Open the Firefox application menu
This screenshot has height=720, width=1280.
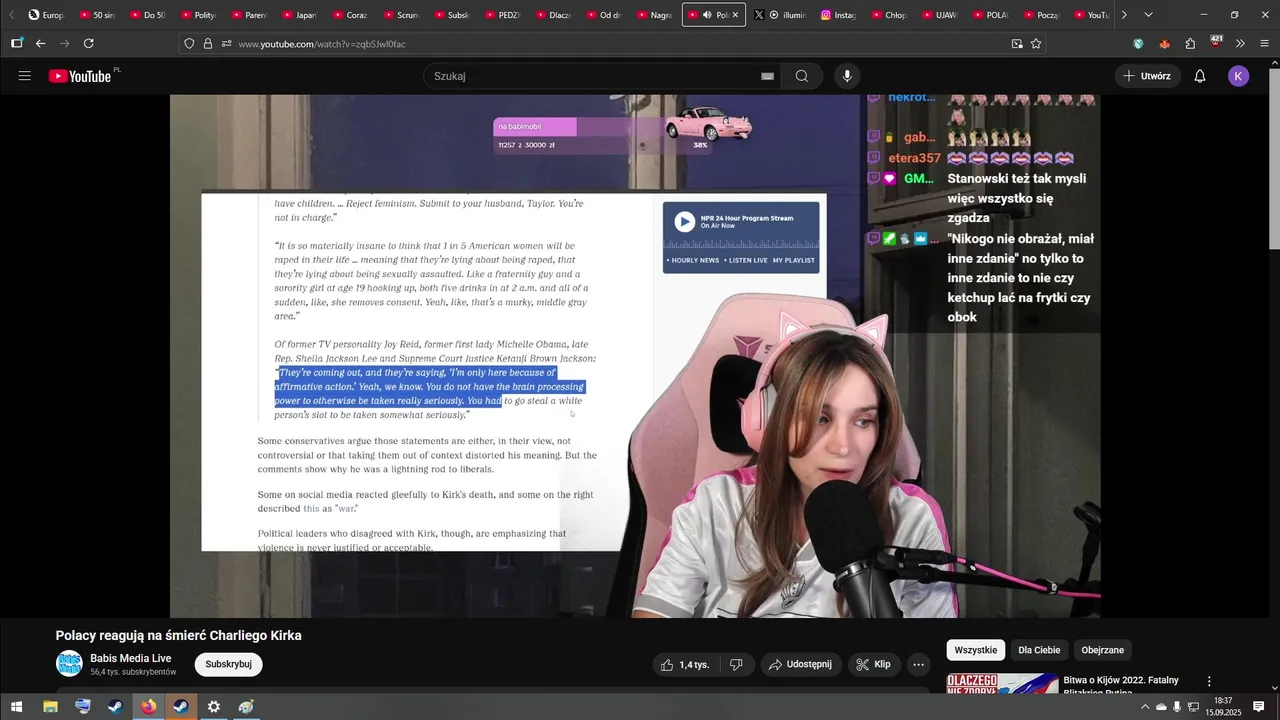coord(1265,43)
